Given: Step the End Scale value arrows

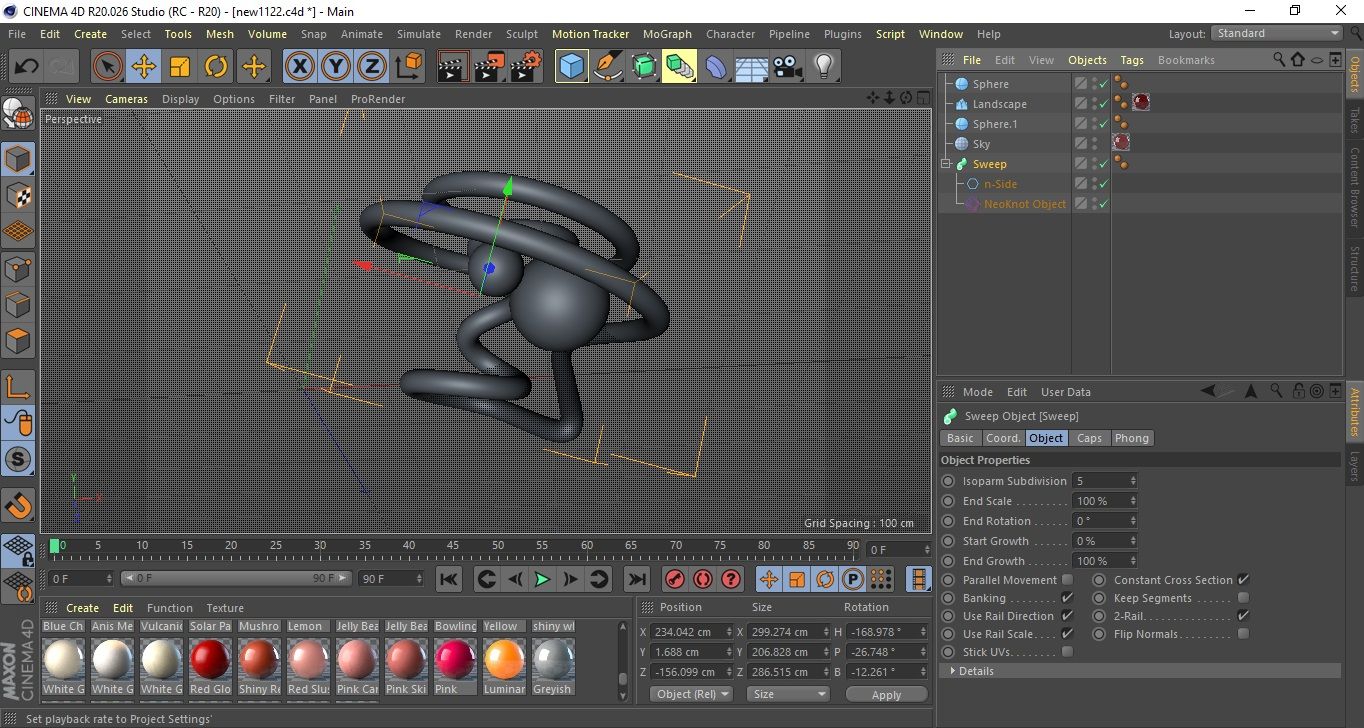Looking at the screenshot, I should [x=1132, y=501].
